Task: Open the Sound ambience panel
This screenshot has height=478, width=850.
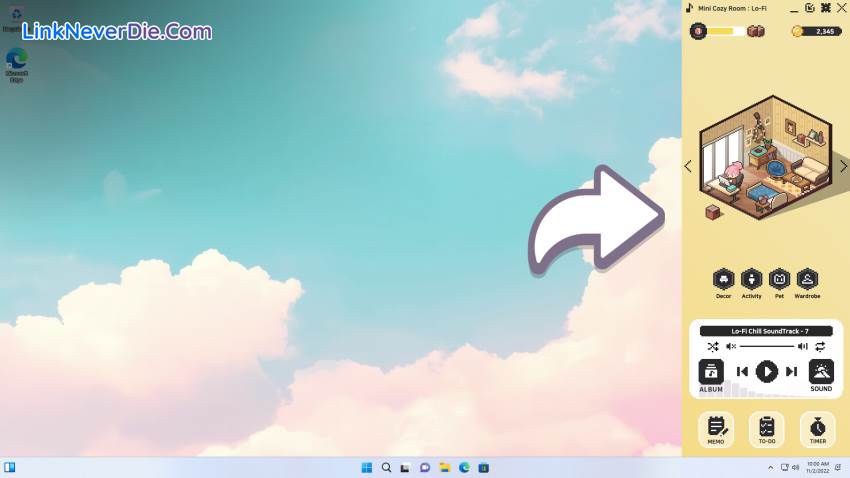Action: coord(821,372)
